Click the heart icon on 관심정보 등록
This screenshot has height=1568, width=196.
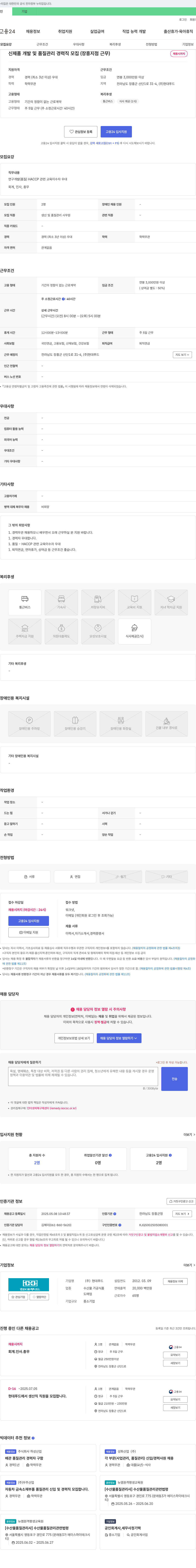[x=71, y=132]
